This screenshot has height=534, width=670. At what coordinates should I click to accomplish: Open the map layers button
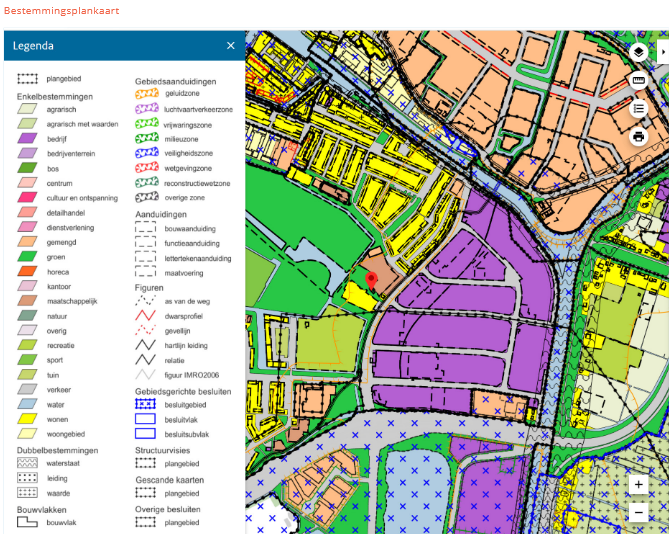639,52
